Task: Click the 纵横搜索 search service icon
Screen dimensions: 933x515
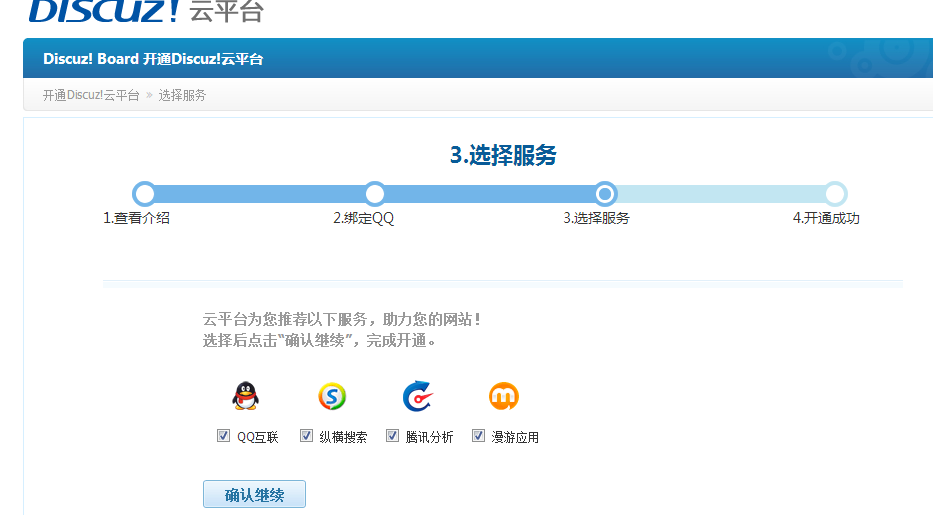Action: (x=332, y=396)
